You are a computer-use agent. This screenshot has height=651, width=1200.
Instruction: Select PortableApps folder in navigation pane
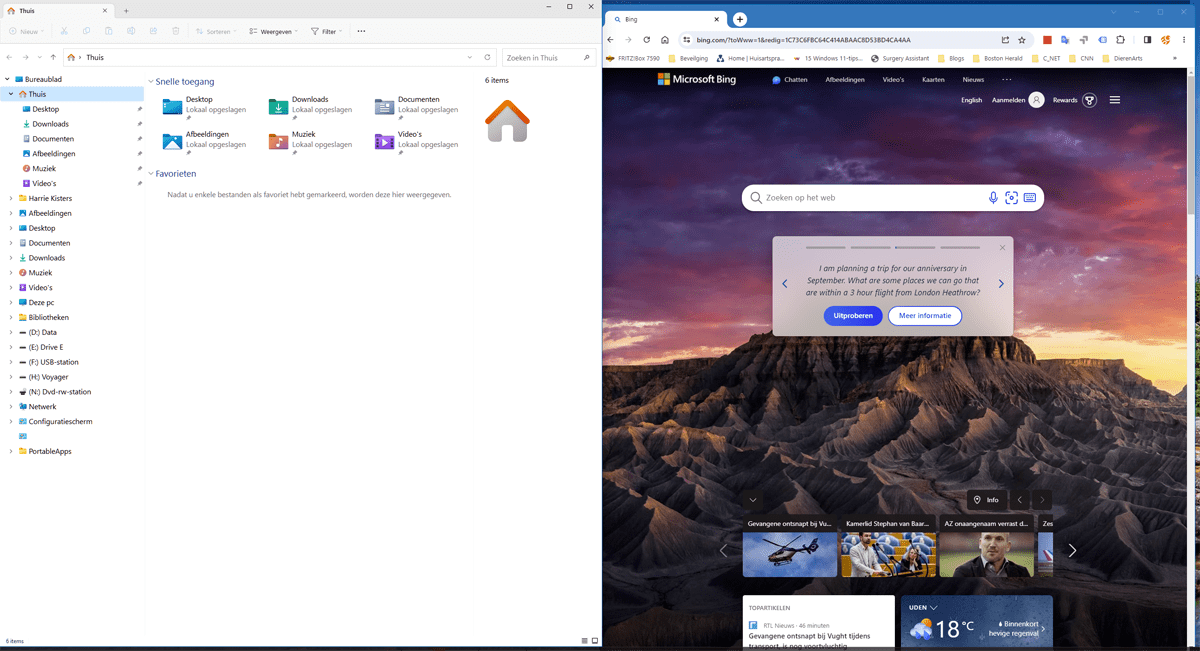(50, 451)
